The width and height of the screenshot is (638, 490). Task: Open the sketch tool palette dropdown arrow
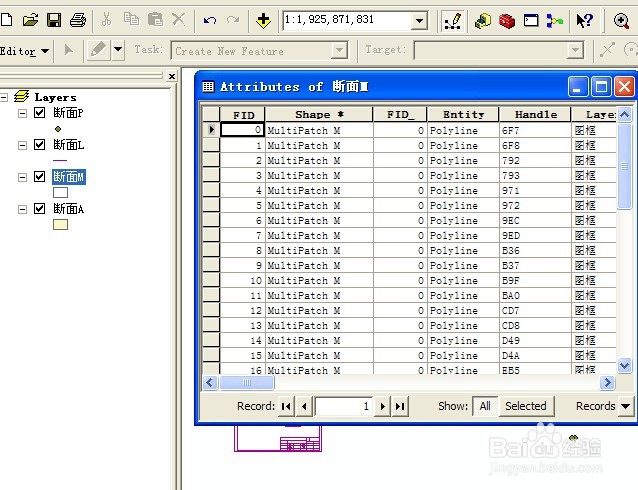(x=118, y=50)
